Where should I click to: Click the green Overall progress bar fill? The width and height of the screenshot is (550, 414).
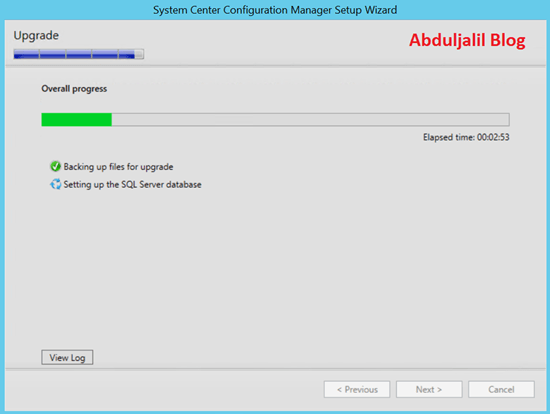76,120
